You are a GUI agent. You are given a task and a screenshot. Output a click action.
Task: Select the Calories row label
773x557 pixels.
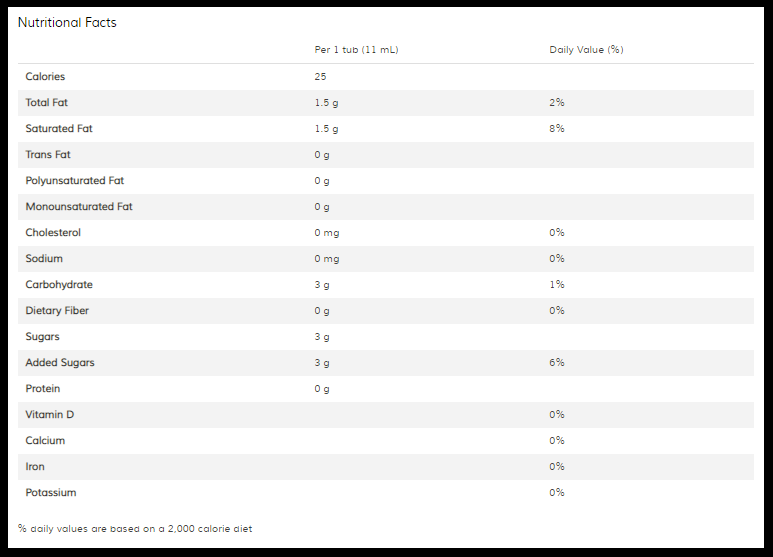point(45,76)
